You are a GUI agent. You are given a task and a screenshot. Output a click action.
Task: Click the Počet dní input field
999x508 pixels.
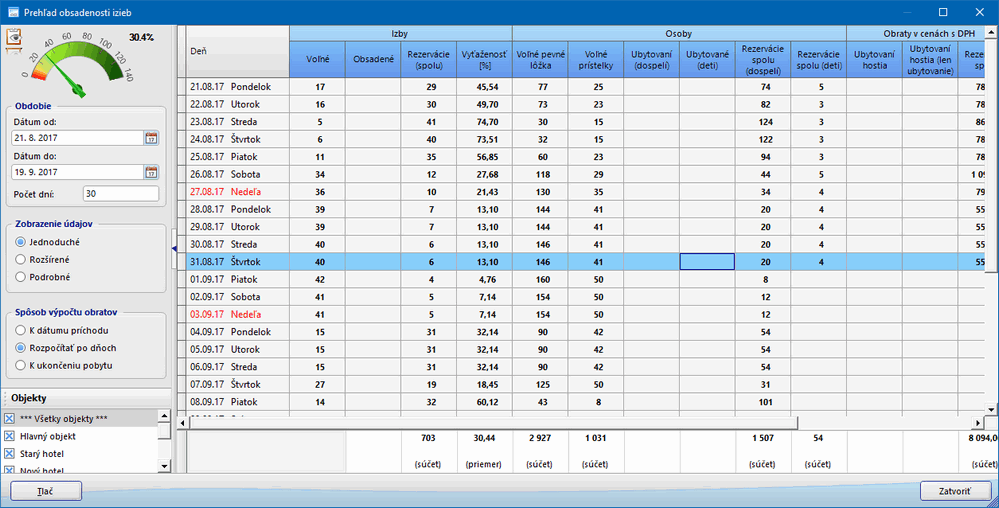pos(120,194)
